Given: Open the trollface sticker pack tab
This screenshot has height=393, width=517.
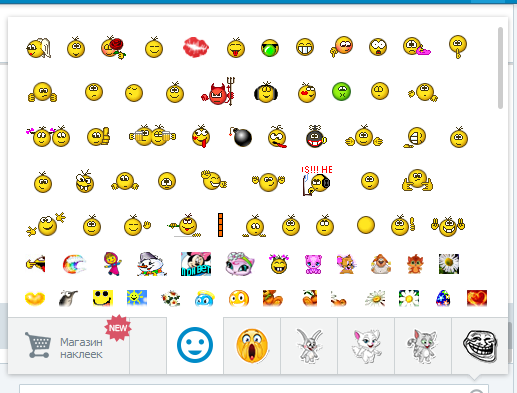Looking at the screenshot, I should [x=480, y=346].
